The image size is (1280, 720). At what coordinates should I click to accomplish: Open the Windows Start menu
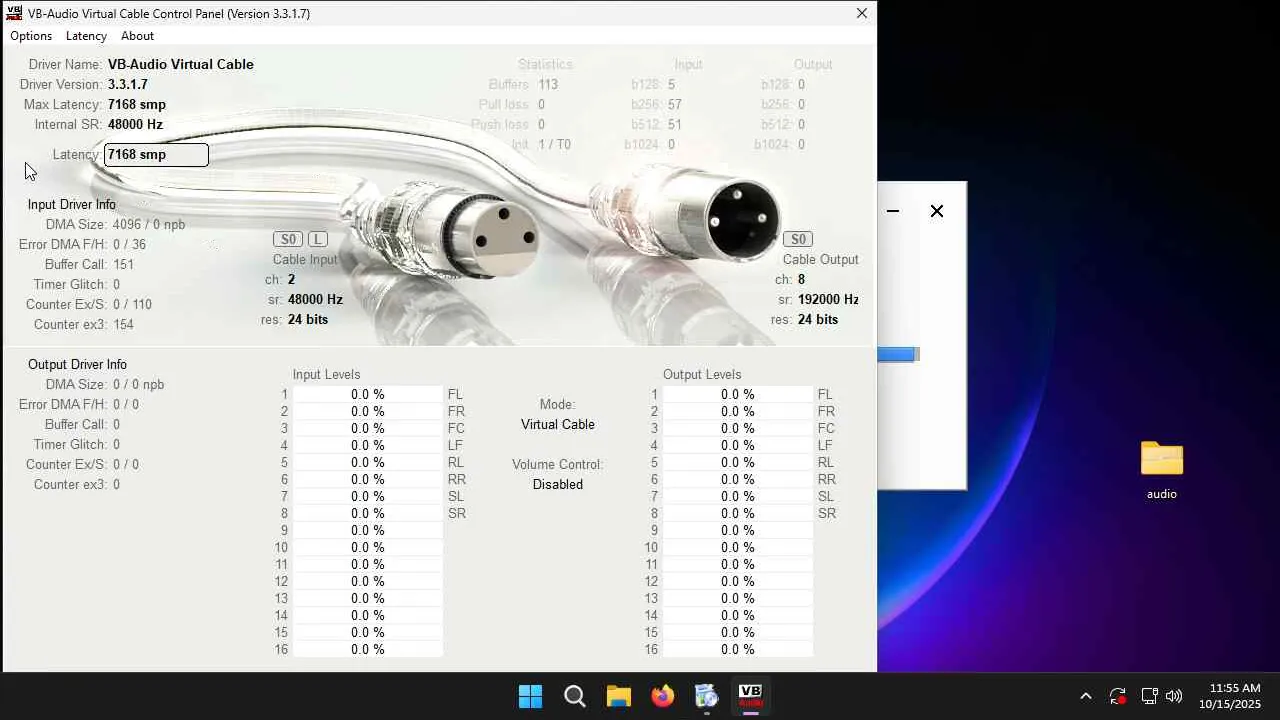point(530,696)
